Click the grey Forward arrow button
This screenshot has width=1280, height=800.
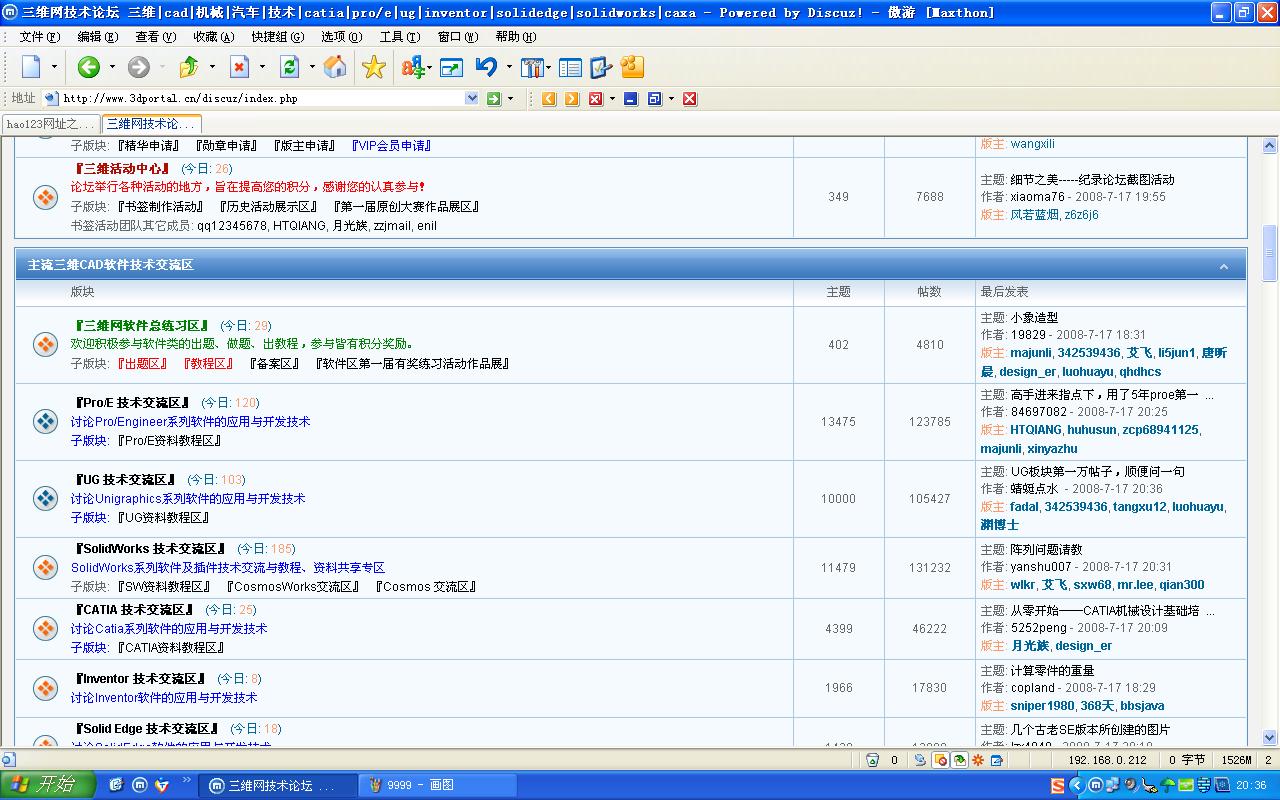(139, 67)
